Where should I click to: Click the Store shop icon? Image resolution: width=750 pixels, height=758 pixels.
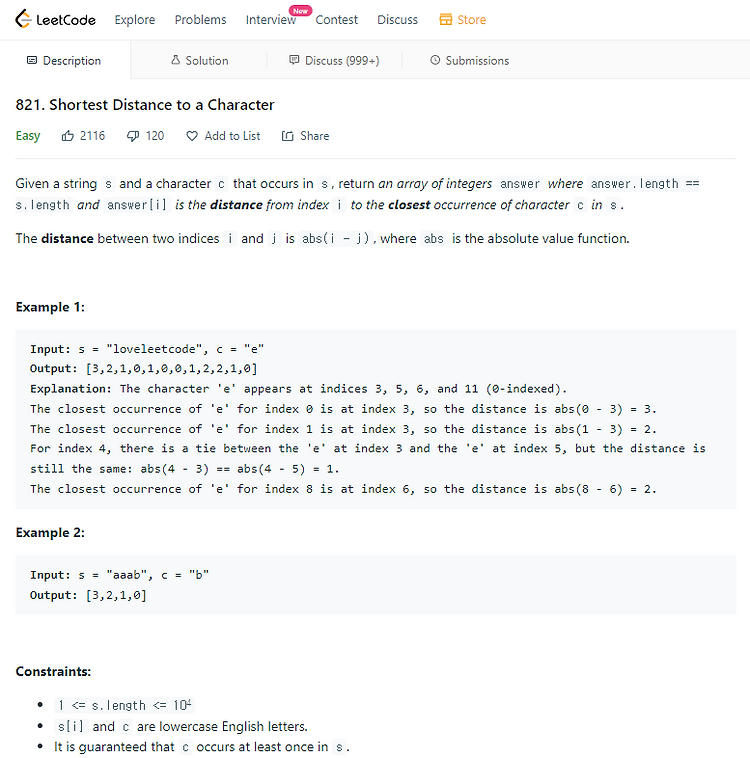click(x=445, y=19)
